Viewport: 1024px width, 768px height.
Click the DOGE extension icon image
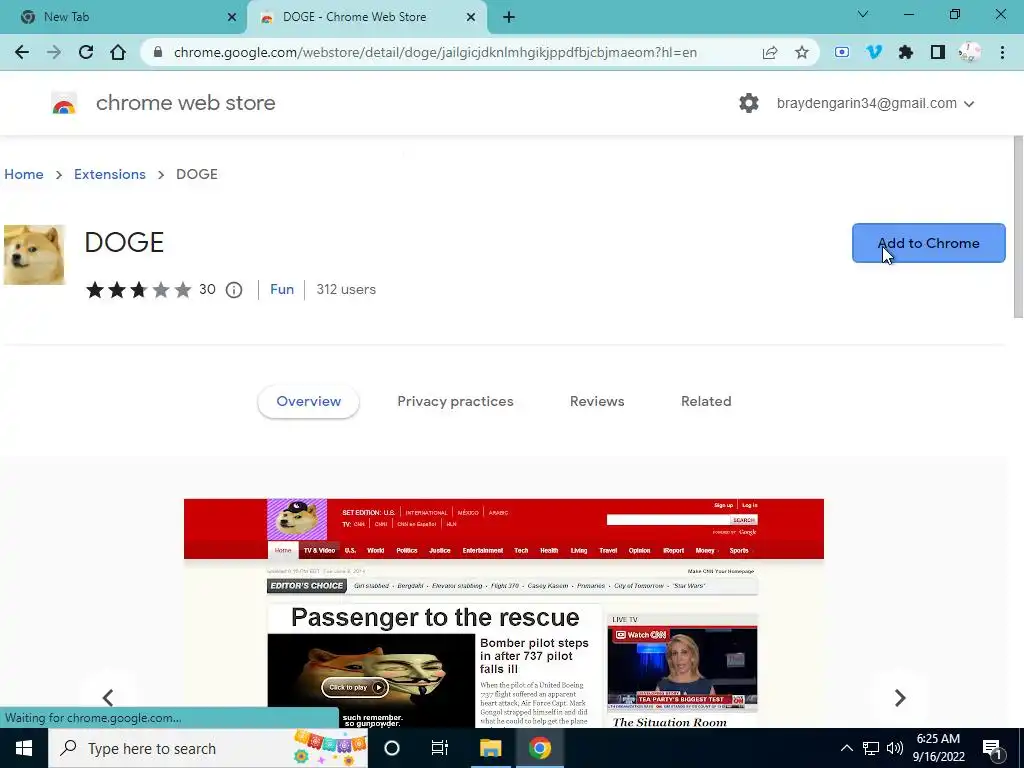pyautogui.click(x=34, y=255)
